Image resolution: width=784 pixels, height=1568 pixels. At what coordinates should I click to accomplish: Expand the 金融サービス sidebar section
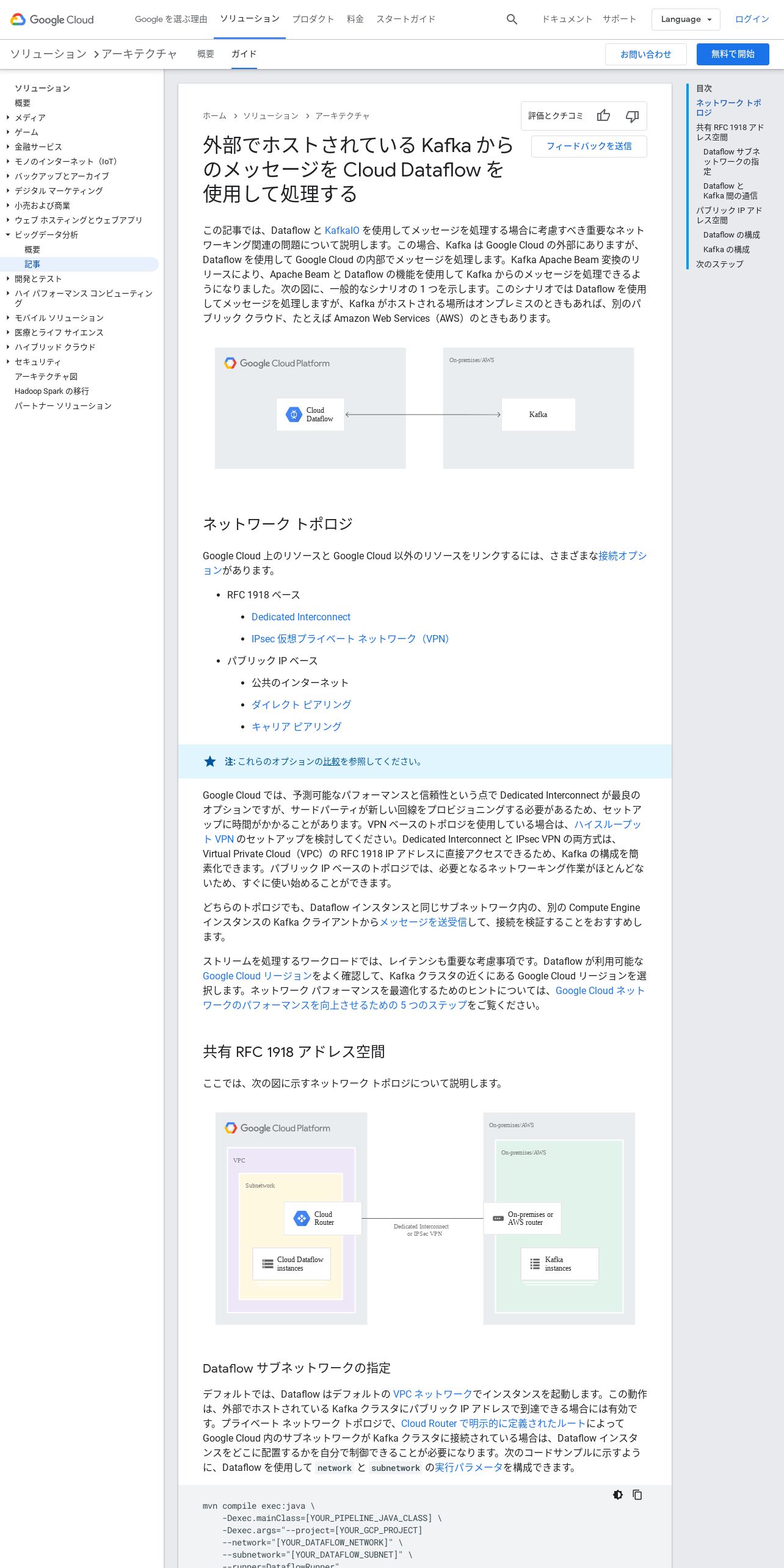[x=8, y=147]
